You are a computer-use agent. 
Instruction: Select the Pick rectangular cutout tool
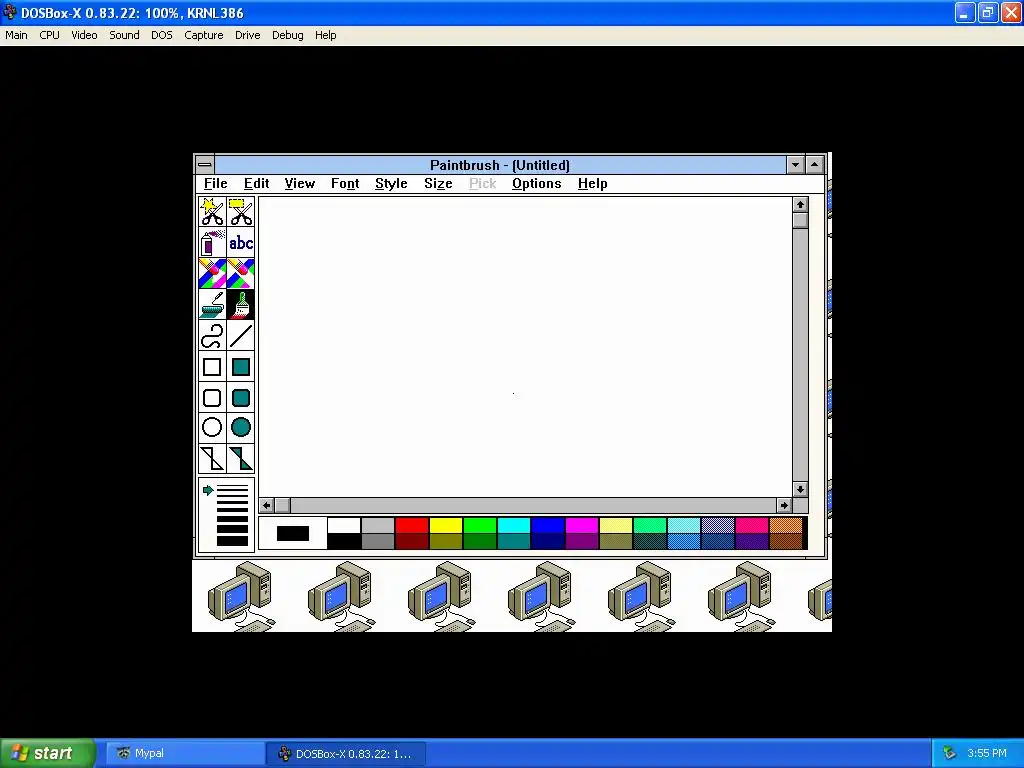(241, 212)
